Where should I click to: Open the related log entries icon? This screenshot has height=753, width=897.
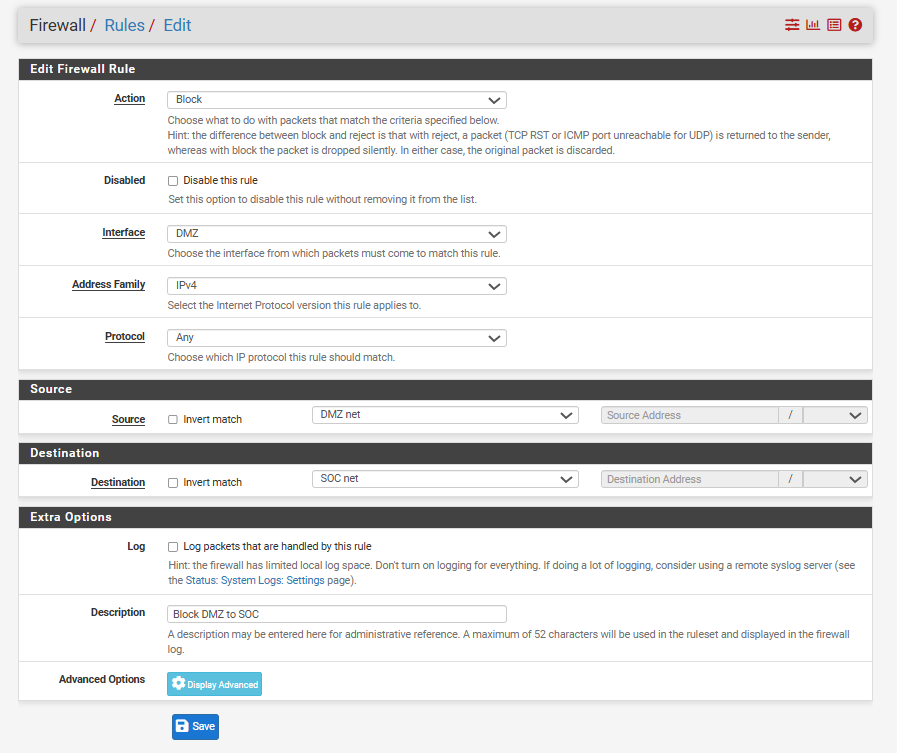[834, 25]
